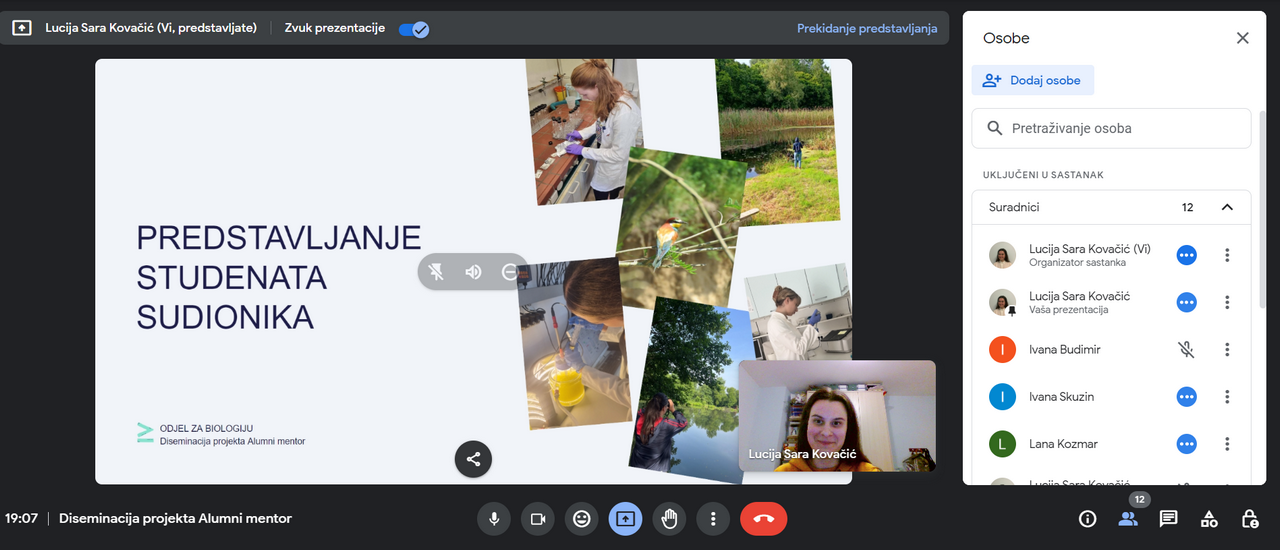Click the Vaša prezentacija label
Viewport: 1280px width, 550px height.
[x=1068, y=310]
